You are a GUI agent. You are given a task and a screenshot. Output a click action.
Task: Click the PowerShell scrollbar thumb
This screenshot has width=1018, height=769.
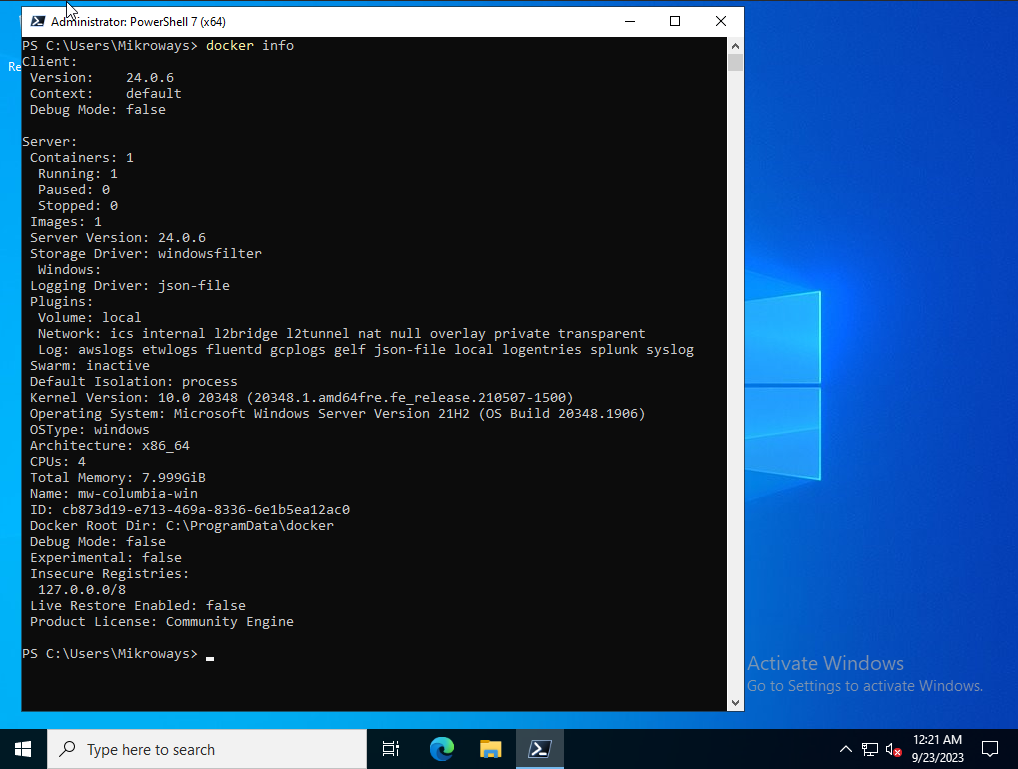tap(735, 62)
